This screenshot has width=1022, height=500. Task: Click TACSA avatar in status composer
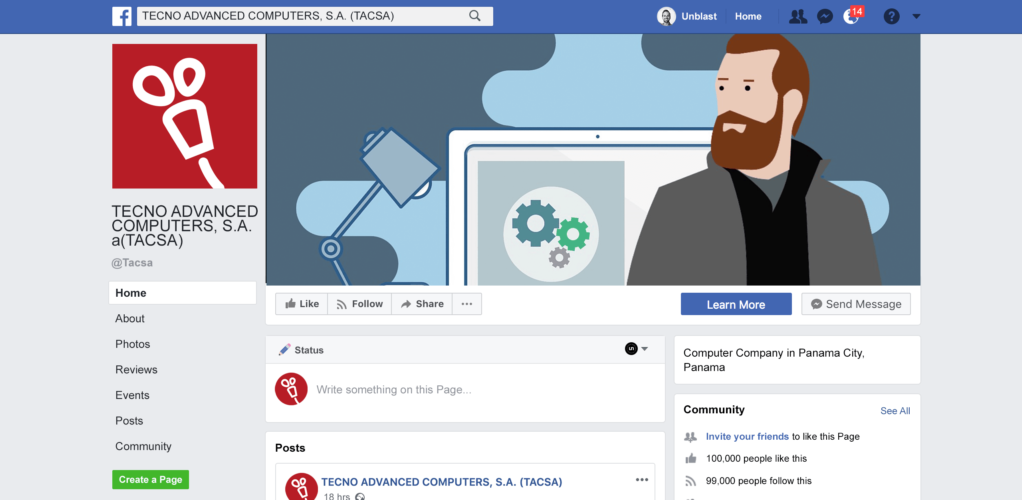[x=291, y=389]
